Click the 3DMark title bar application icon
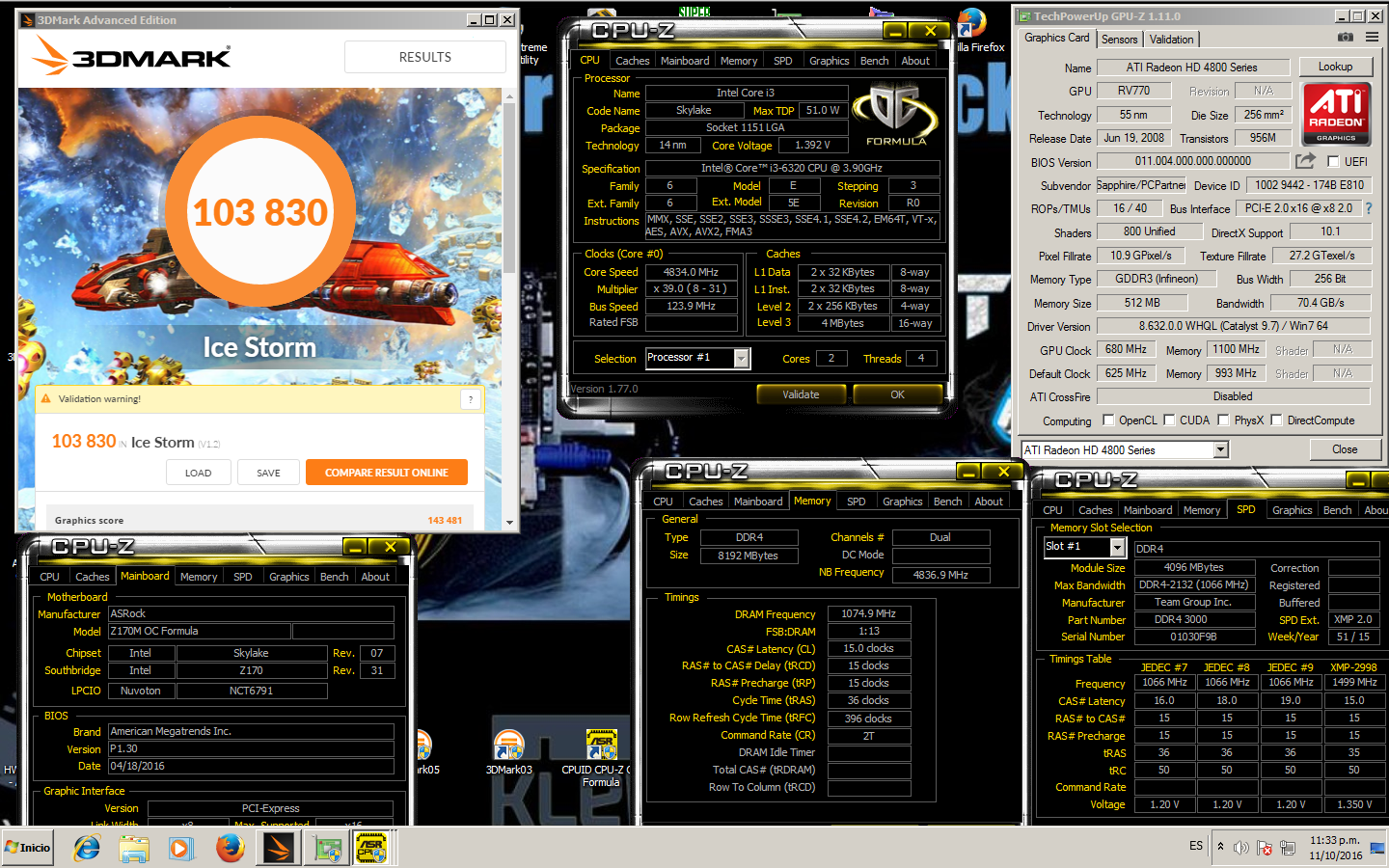Image resolution: width=1389 pixels, height=868 pixels. coord(27,19)
